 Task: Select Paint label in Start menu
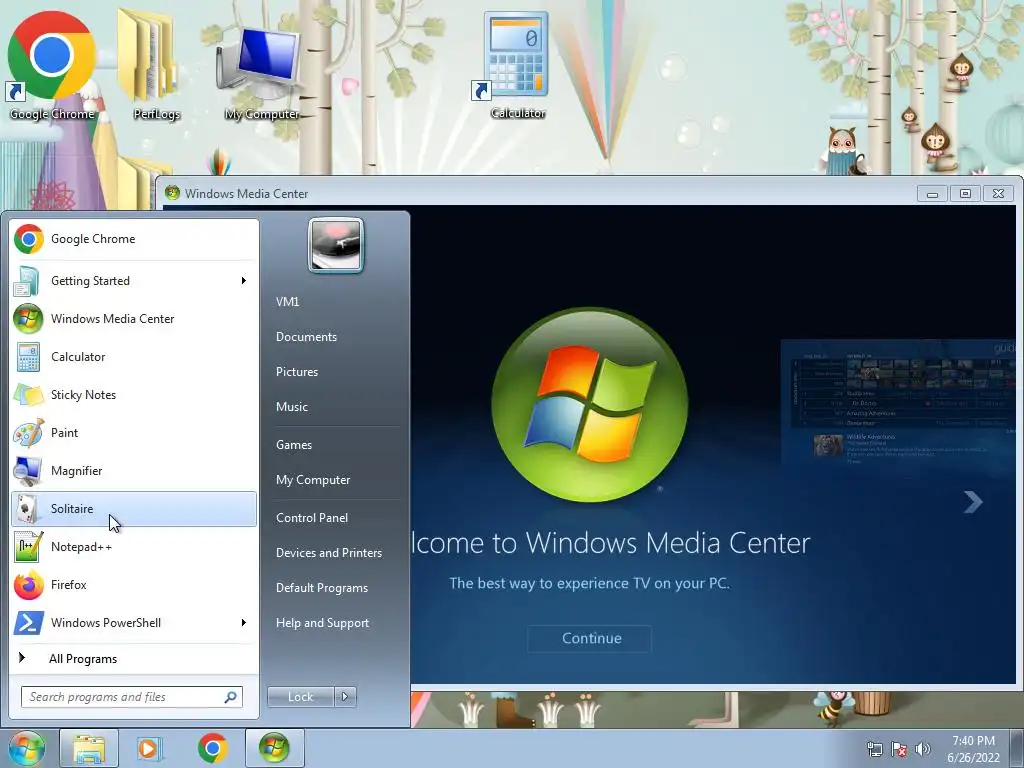coord(64,432)
